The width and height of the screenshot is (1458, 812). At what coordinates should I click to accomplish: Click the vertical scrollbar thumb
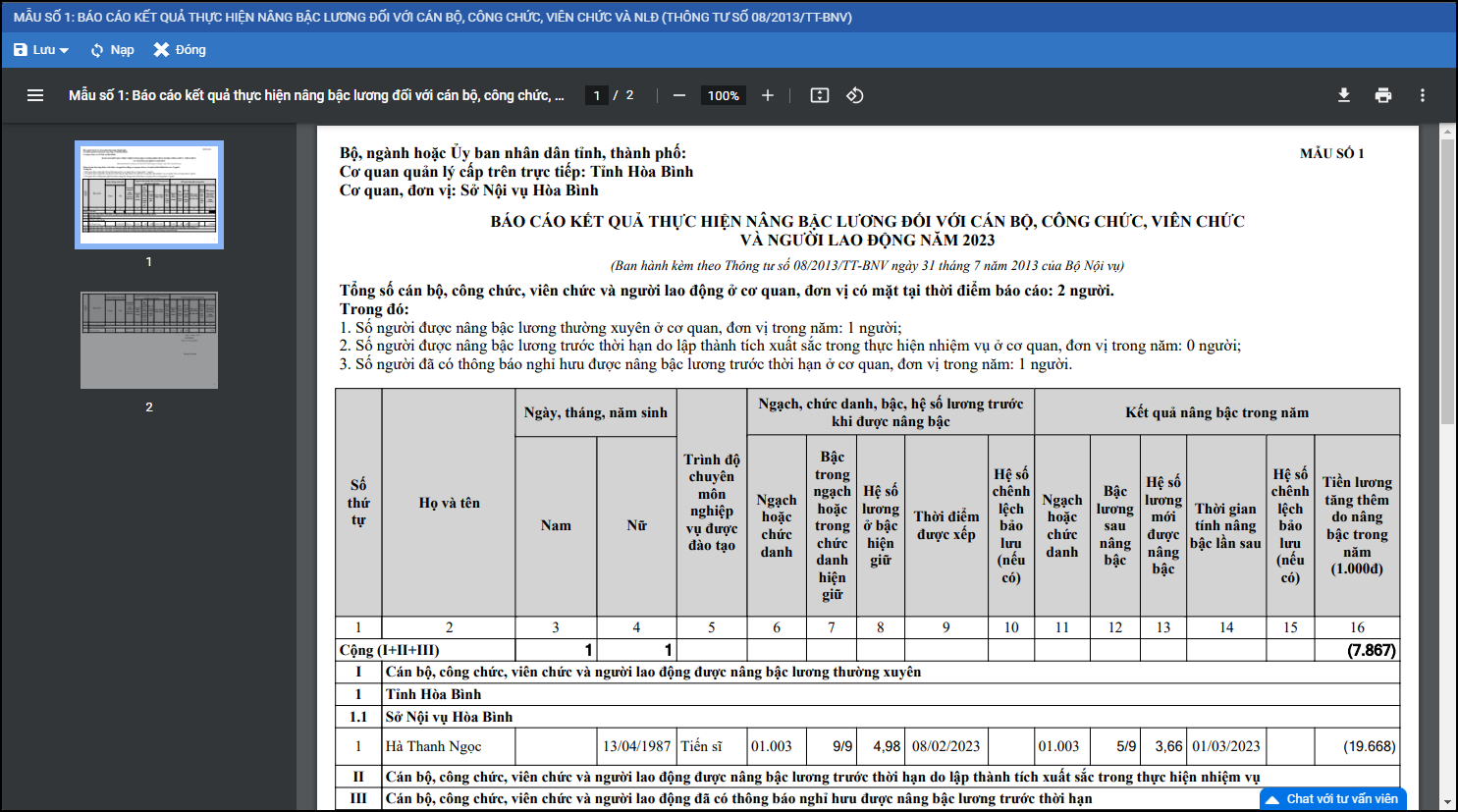tap(1447, 280)
